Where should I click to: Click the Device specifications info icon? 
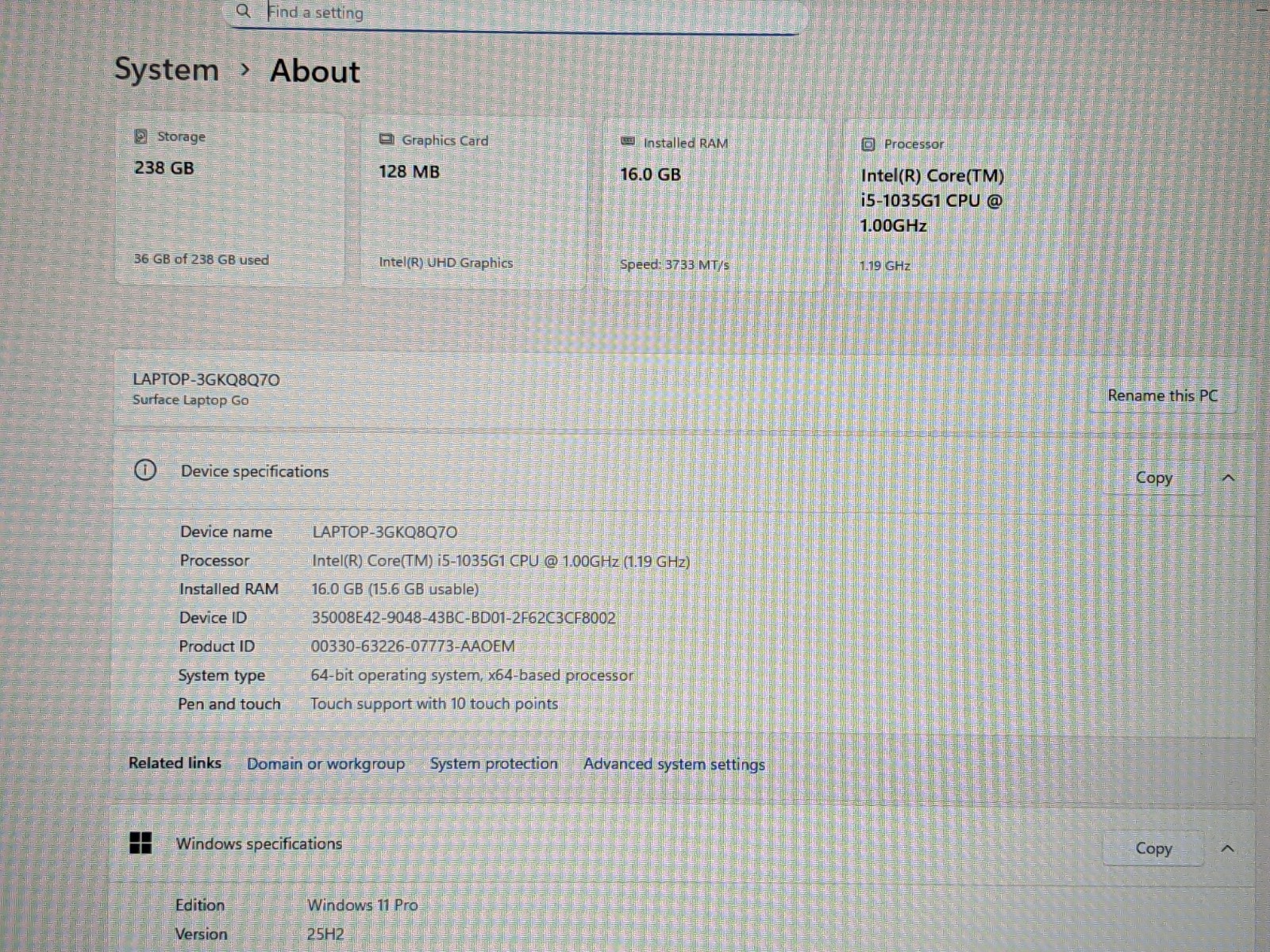(145, 470)
